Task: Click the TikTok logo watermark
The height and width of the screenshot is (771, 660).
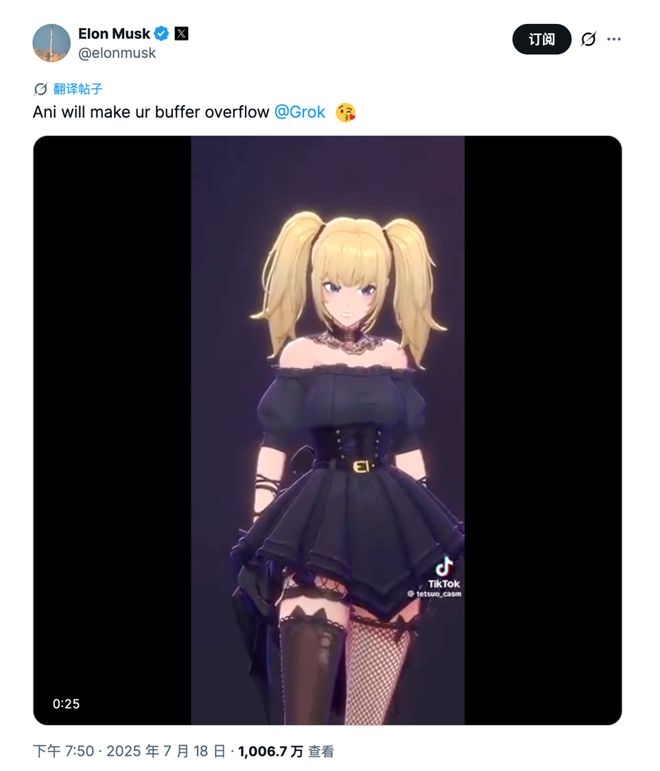Action: click(444, 572)
